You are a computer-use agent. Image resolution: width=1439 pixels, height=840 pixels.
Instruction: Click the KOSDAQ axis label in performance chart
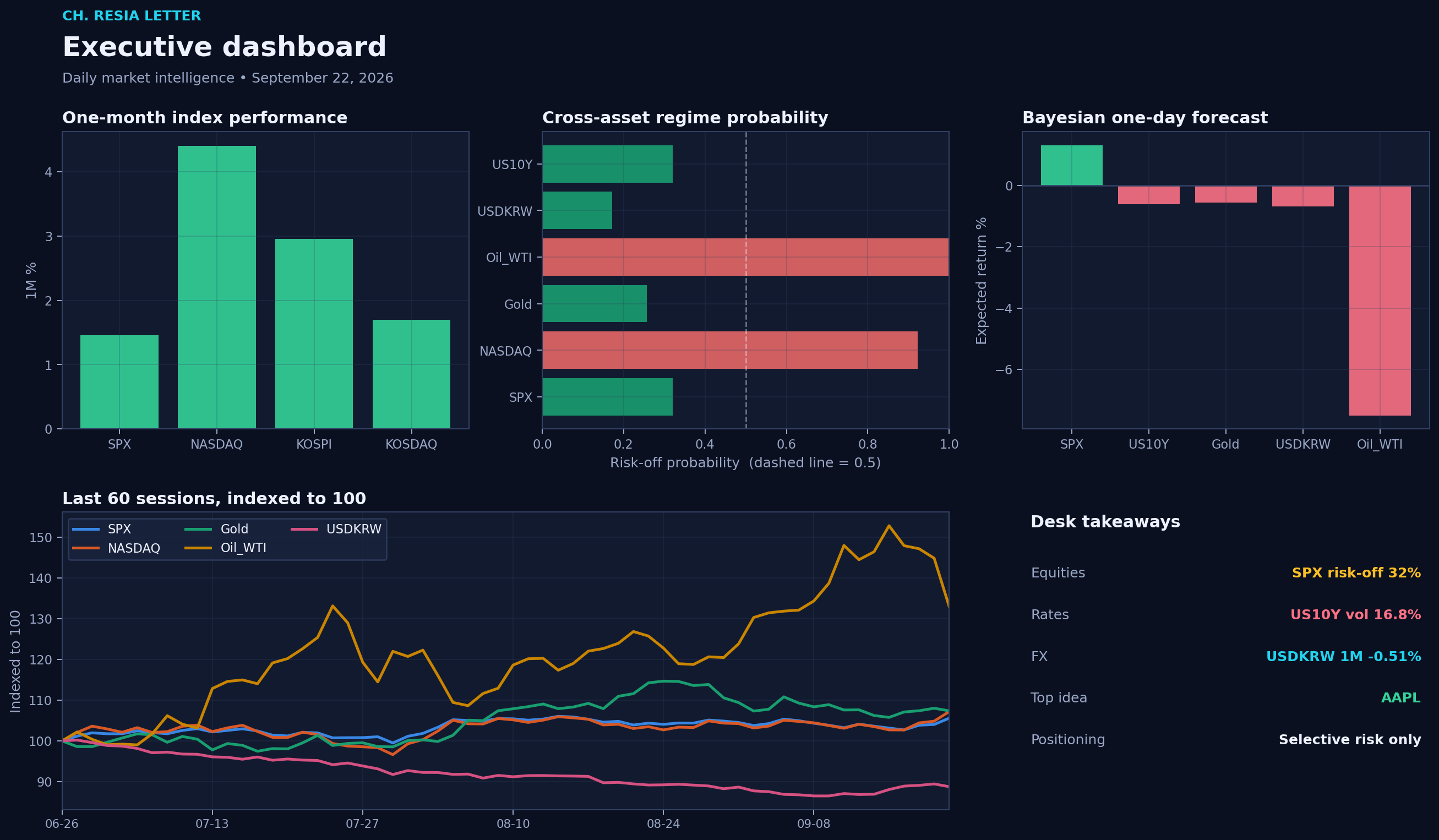(411, 444)
